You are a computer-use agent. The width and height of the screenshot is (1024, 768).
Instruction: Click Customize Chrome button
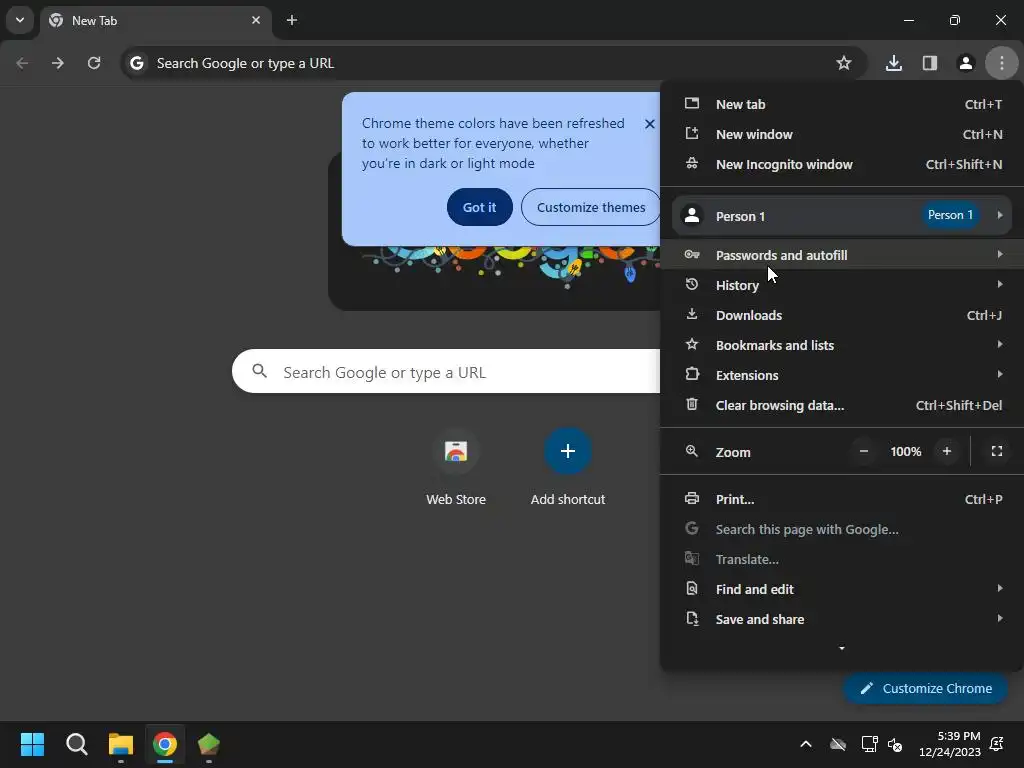click(925, 688)
